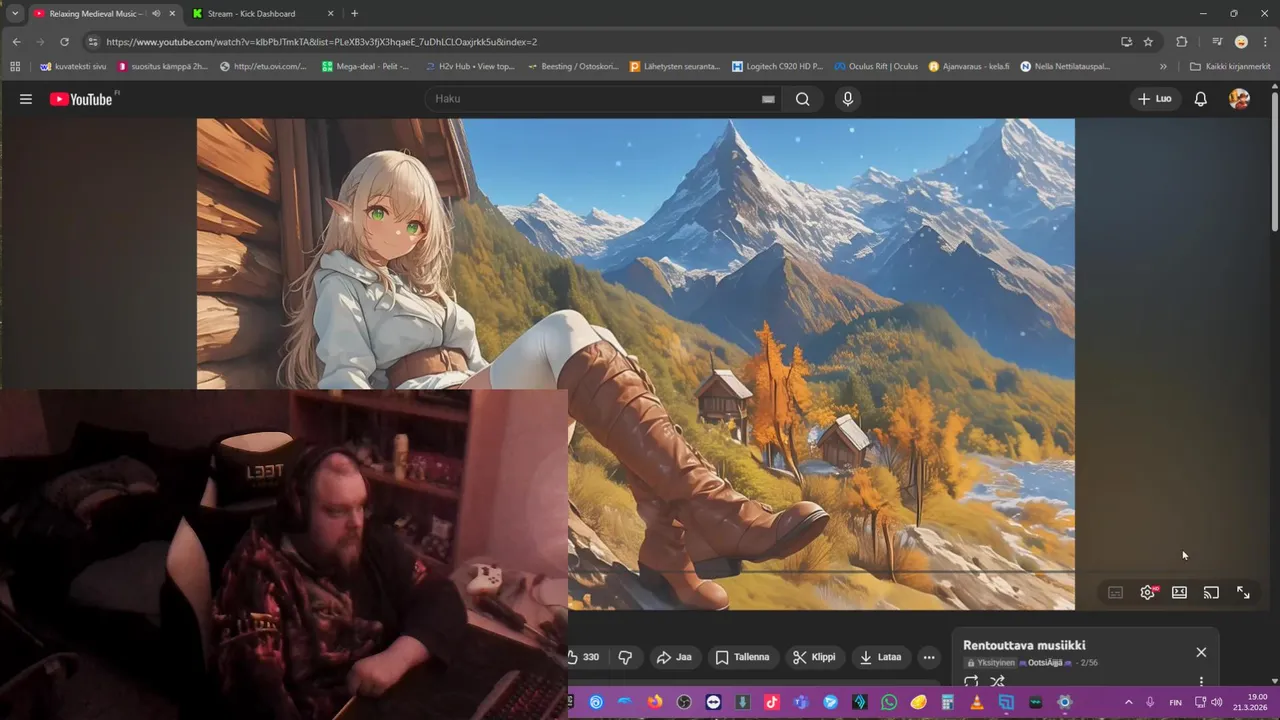The image size is (1280, 720).
Task: Expand bookmarks bar overflow chevron
Action: point(1163,67)
